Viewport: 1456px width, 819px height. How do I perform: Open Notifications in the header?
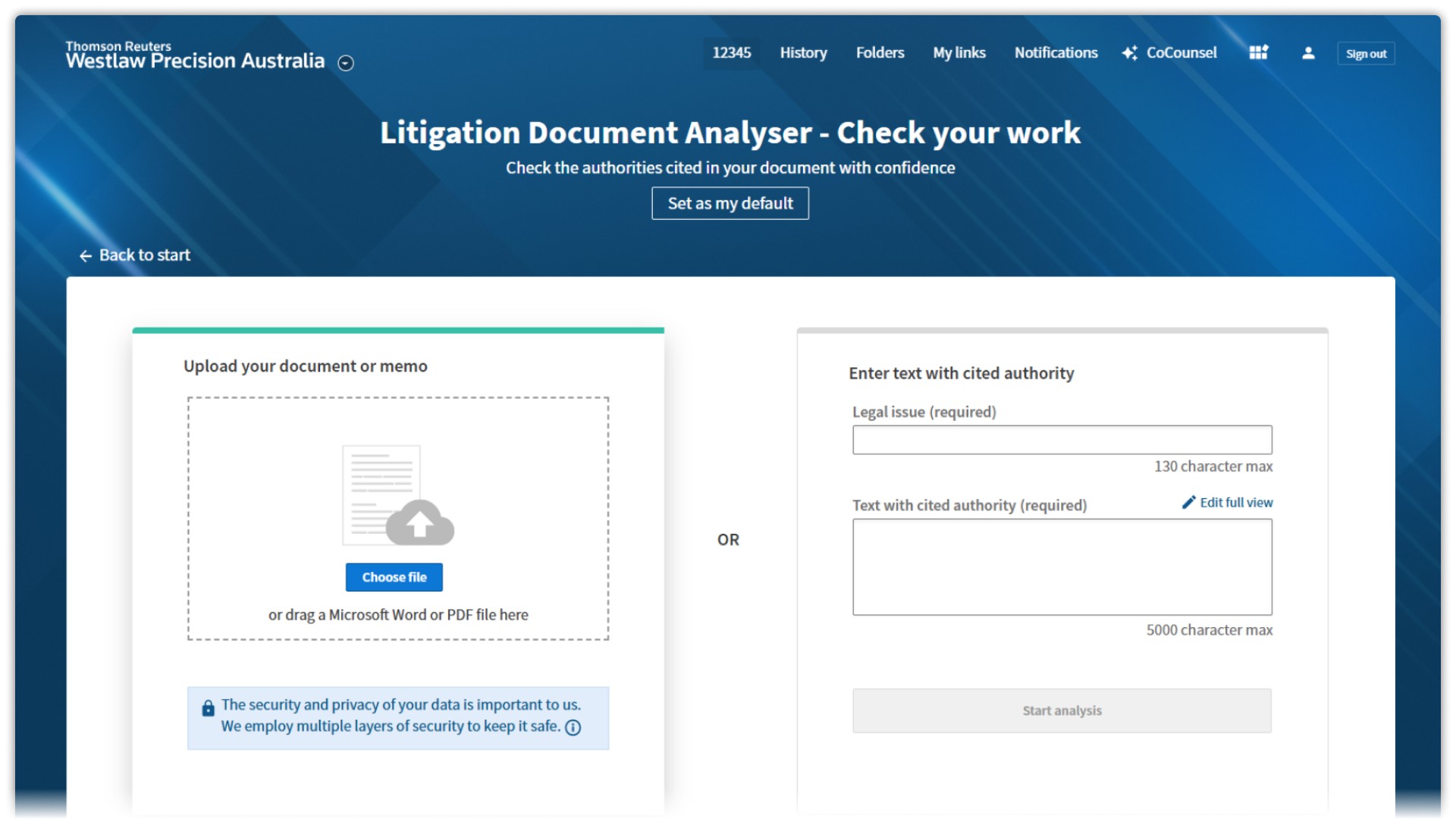pyautogui.click(x=1056, y=53)
